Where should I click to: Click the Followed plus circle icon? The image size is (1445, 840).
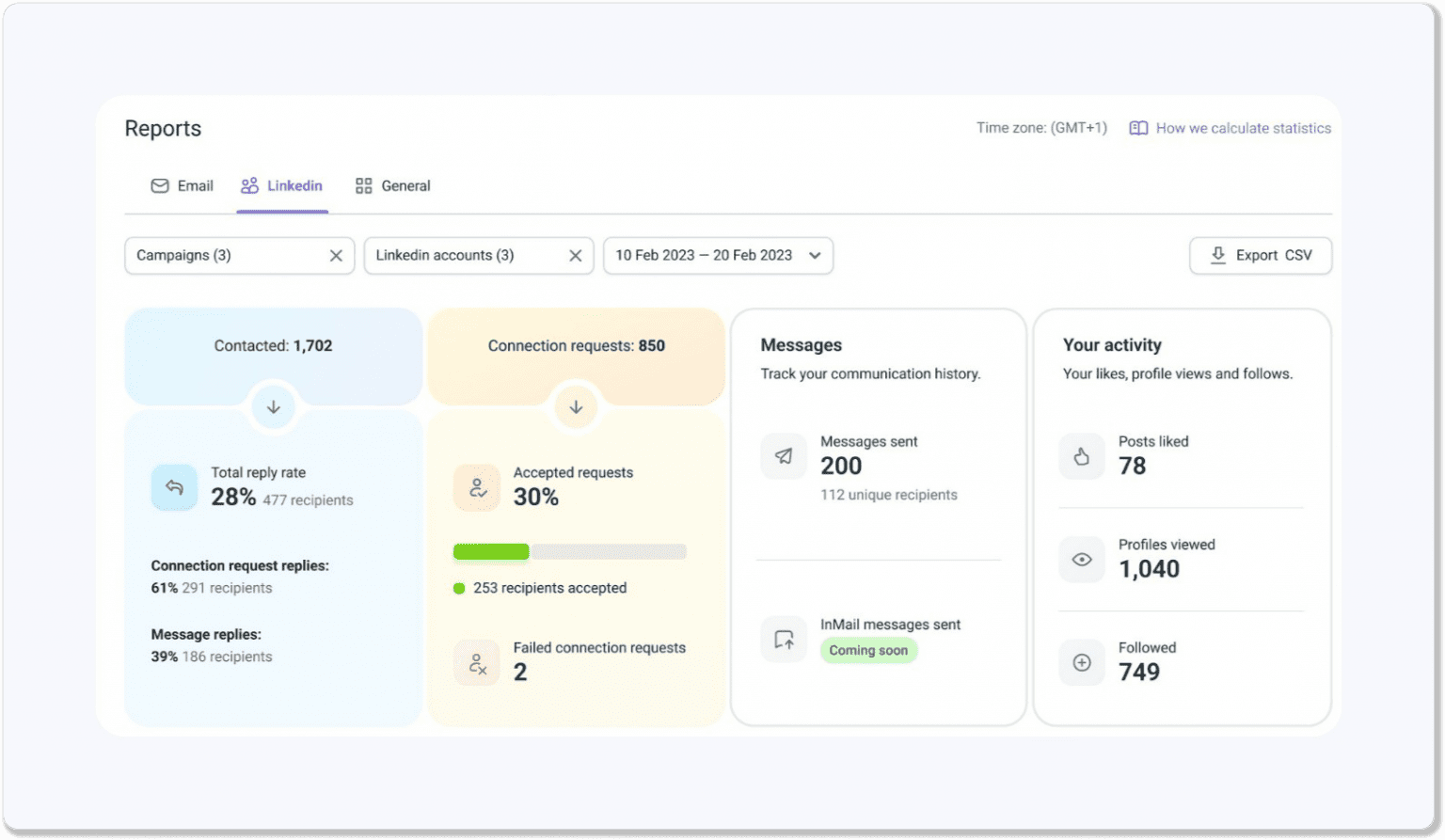coord(1082,663)
